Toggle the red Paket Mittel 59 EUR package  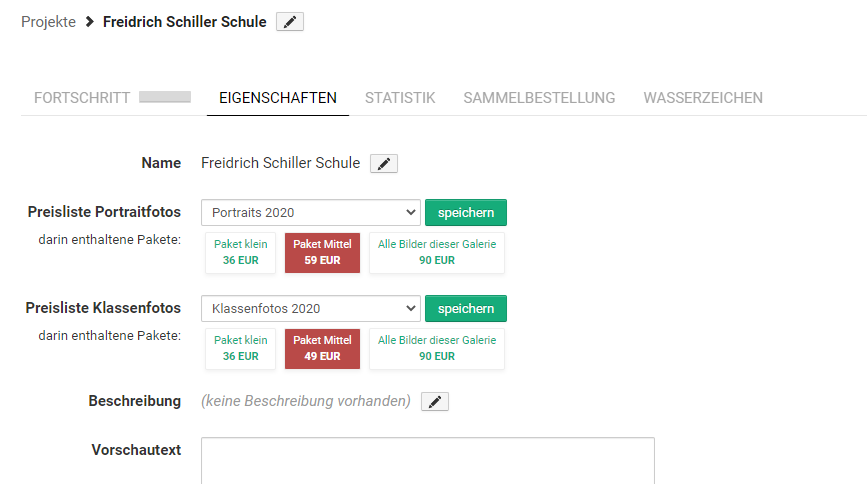pyautogui.click(x=322, y=253)
